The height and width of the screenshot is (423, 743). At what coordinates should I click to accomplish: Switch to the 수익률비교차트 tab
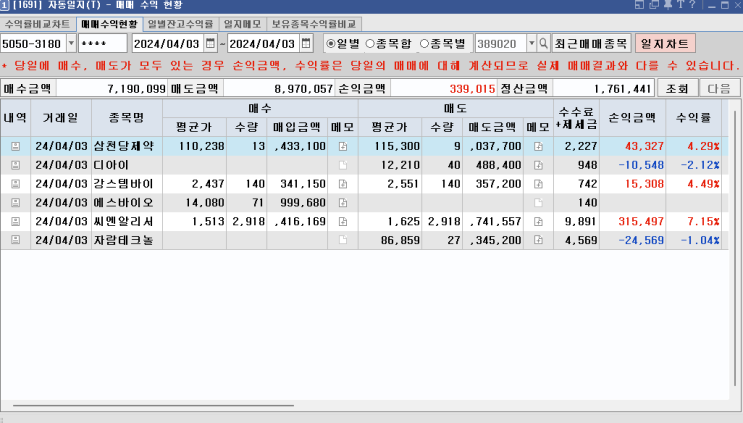[37, 24]
